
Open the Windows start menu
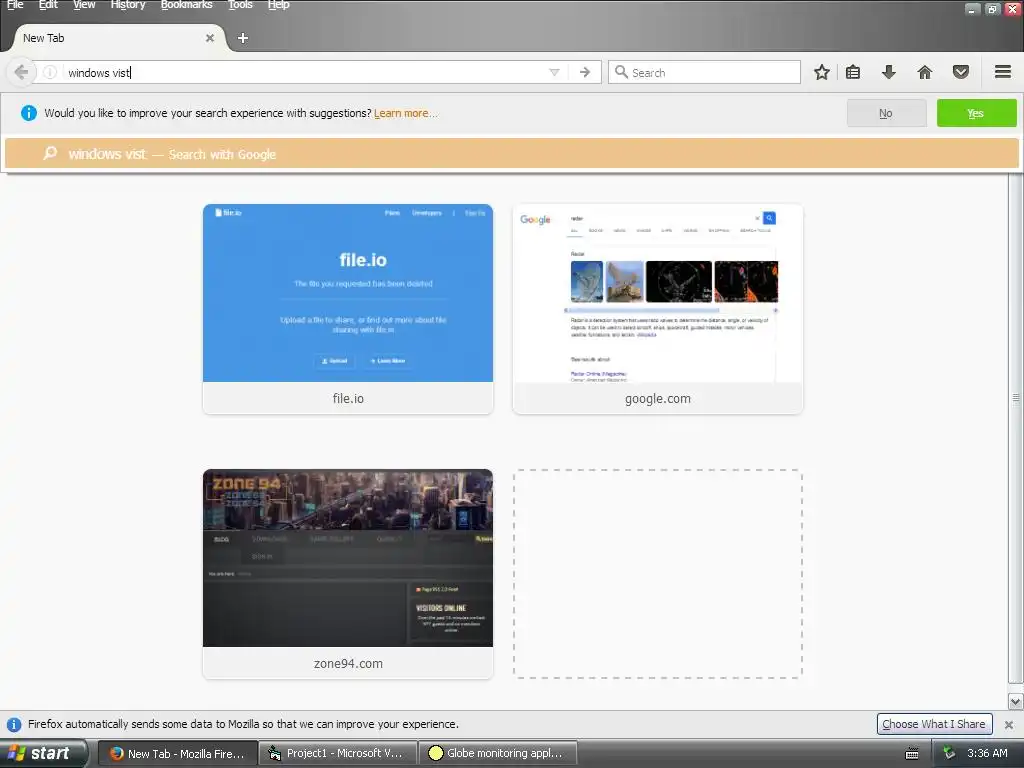point(43,754)
